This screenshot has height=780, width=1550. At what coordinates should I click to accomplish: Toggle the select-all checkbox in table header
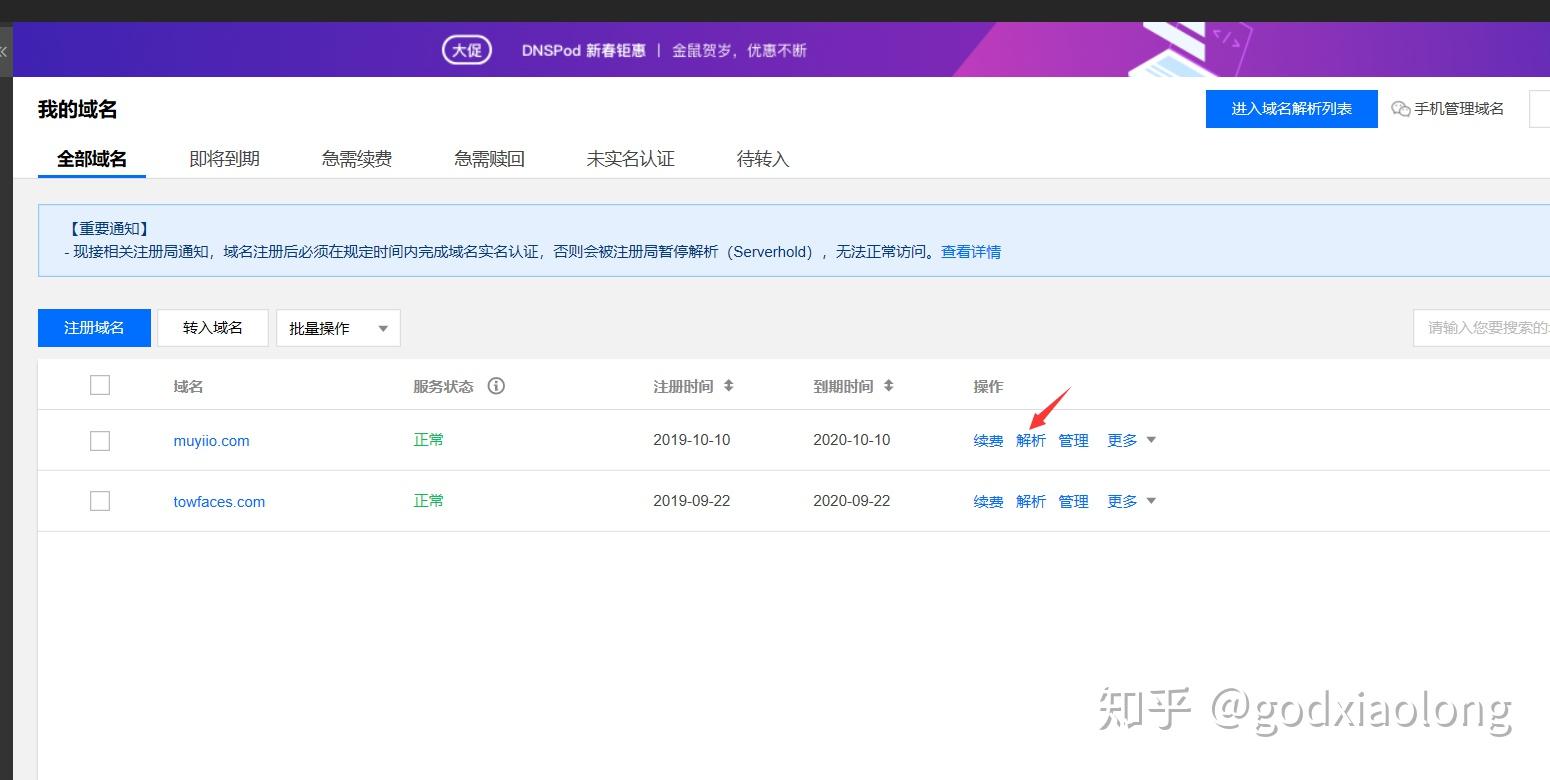pyautogui.click(x=99, y=384)
